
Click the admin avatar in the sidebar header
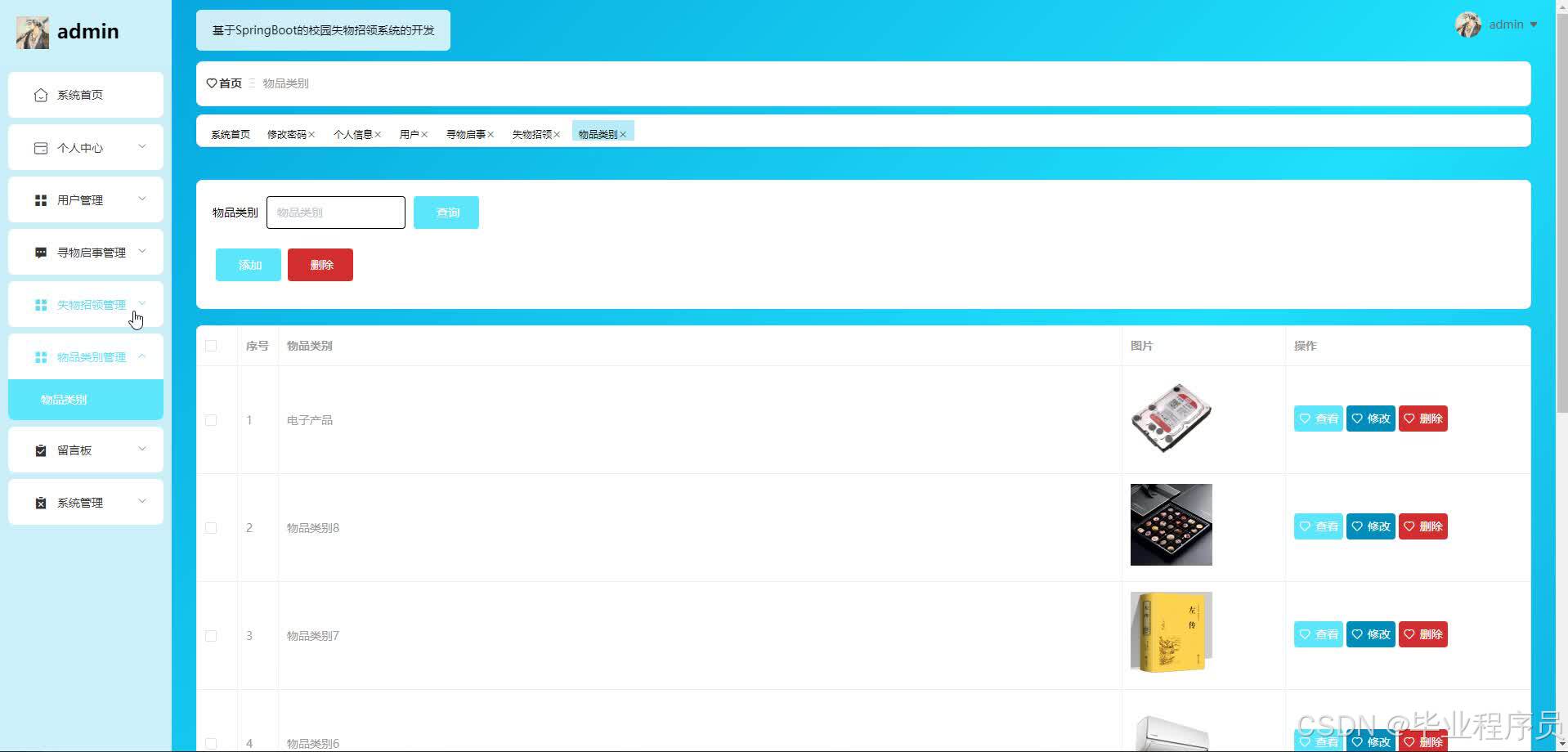[x=33, y=33]
